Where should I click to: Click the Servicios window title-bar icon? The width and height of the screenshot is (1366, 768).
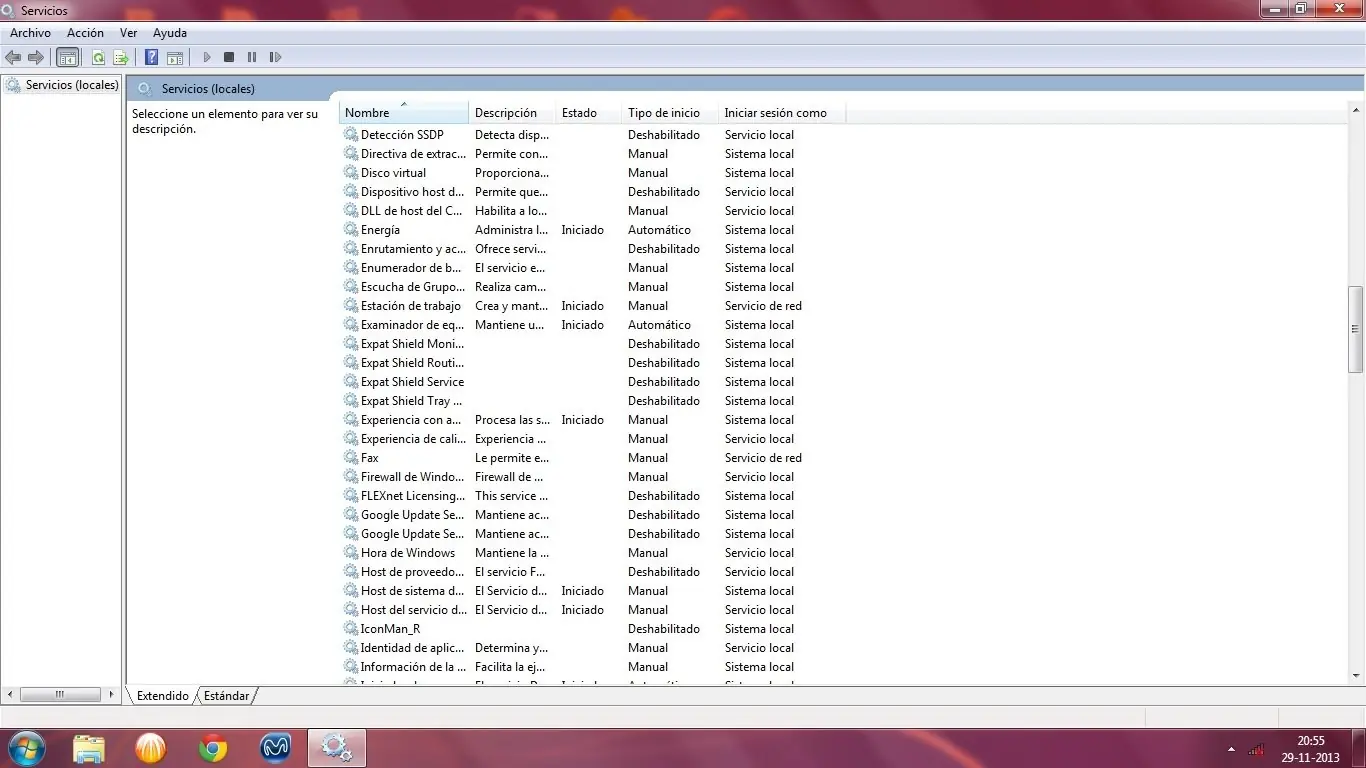pos(9,10)
